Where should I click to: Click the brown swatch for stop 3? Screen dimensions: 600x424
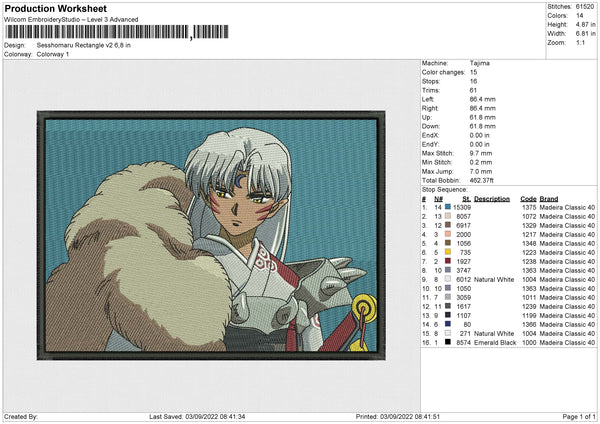pyautogui.click(x=448, y=225)
